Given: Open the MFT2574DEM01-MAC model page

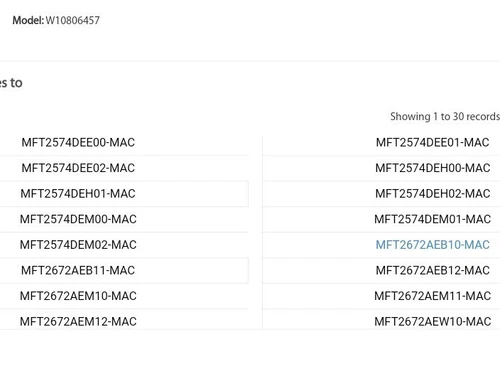Looking at the screenshot, I should point(432,219).
